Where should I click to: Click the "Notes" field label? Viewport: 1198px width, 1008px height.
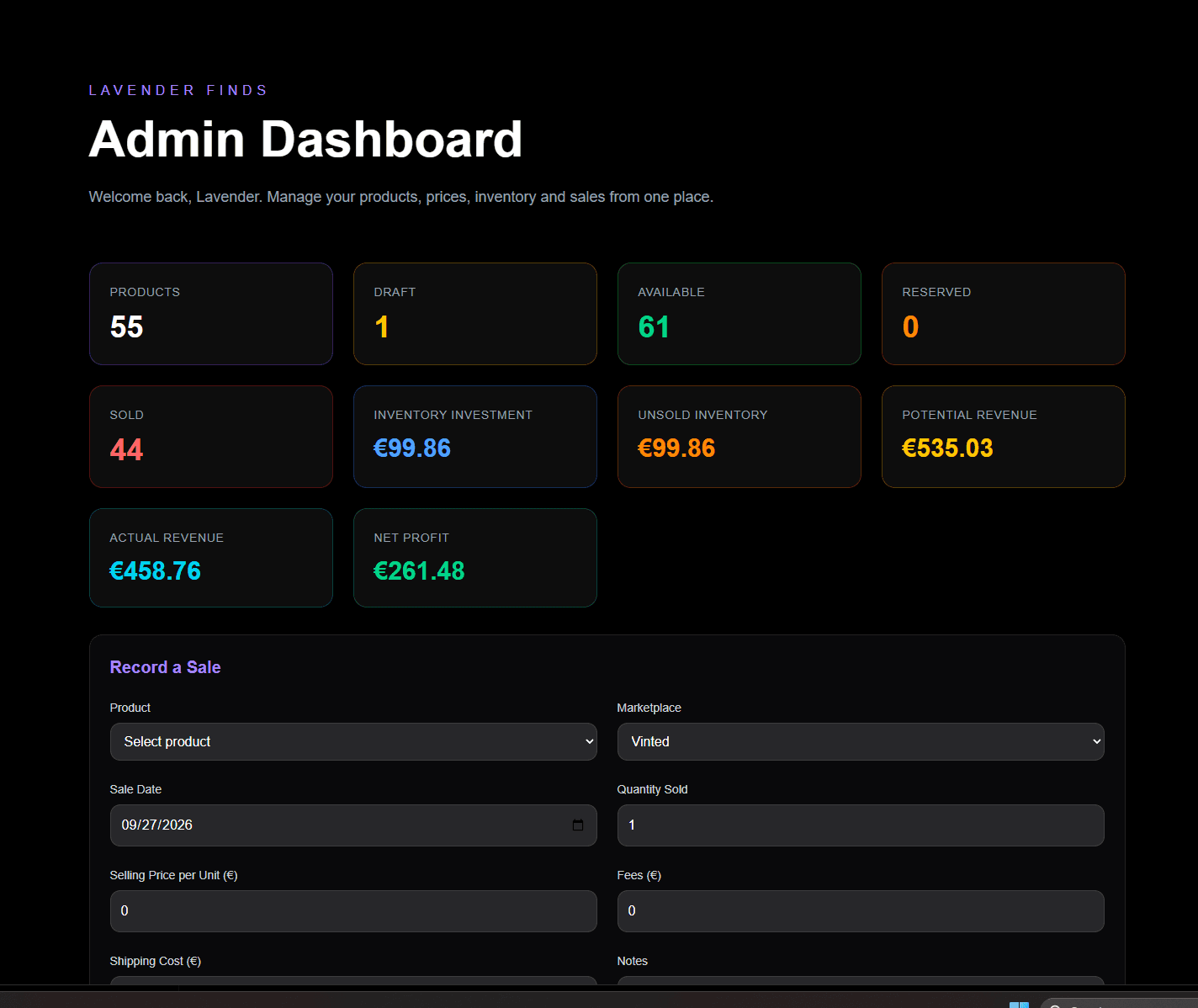coord(633,961)
